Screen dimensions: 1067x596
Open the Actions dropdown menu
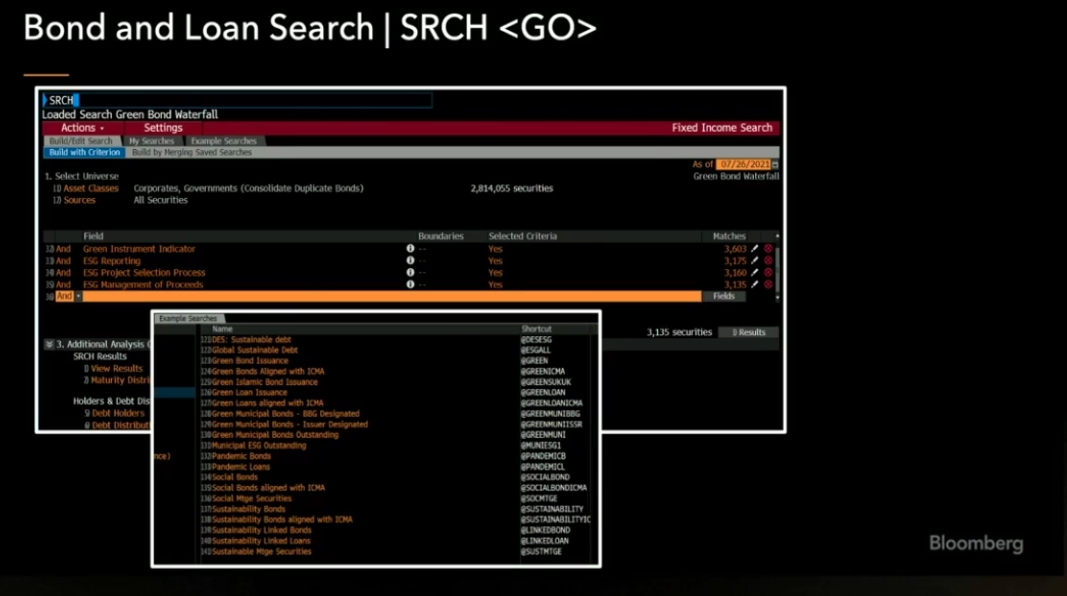tap(82, 128)
